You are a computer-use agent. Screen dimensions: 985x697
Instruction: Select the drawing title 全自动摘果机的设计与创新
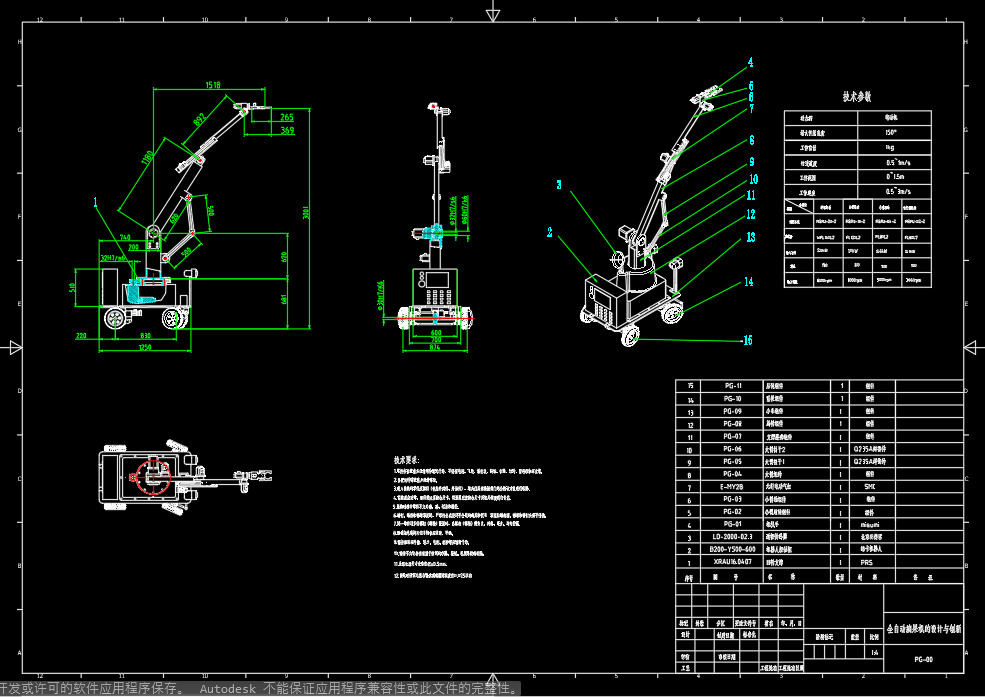(923, 629)
